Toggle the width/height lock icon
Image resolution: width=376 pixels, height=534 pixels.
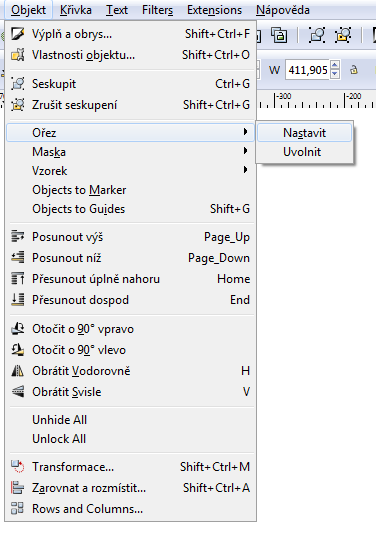[354, 70]
